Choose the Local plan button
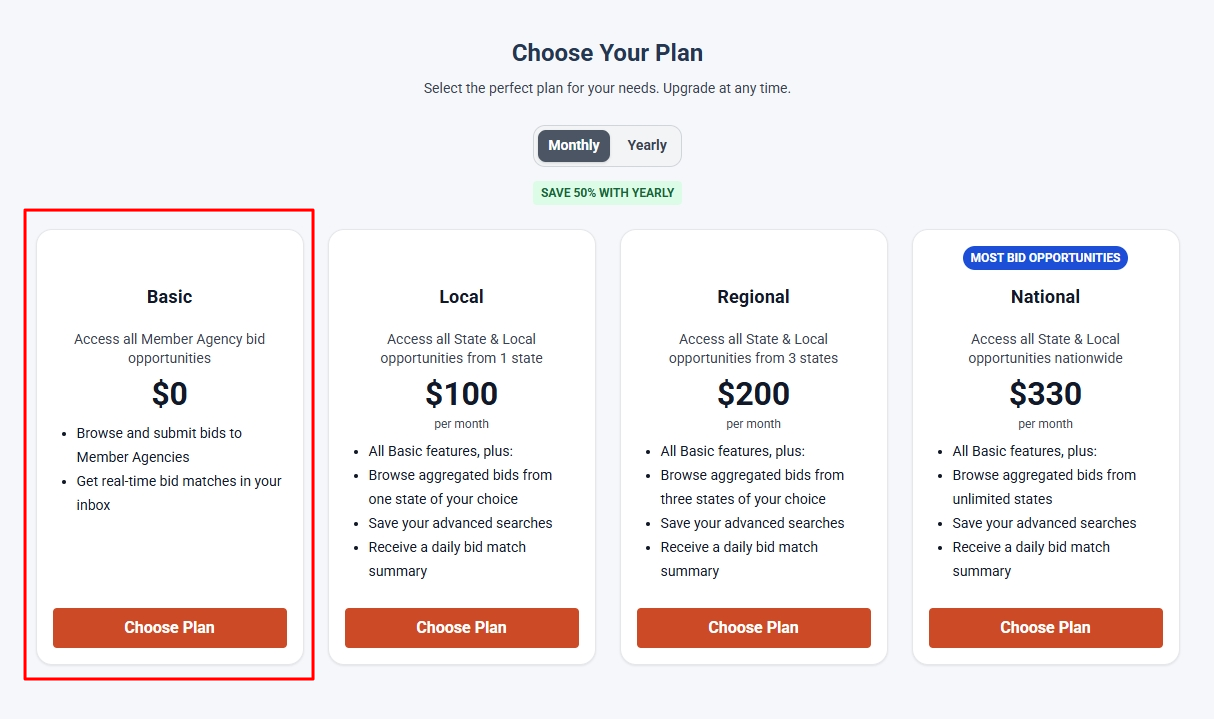This screenshot has height=719, width=1214. pos(461,628)
